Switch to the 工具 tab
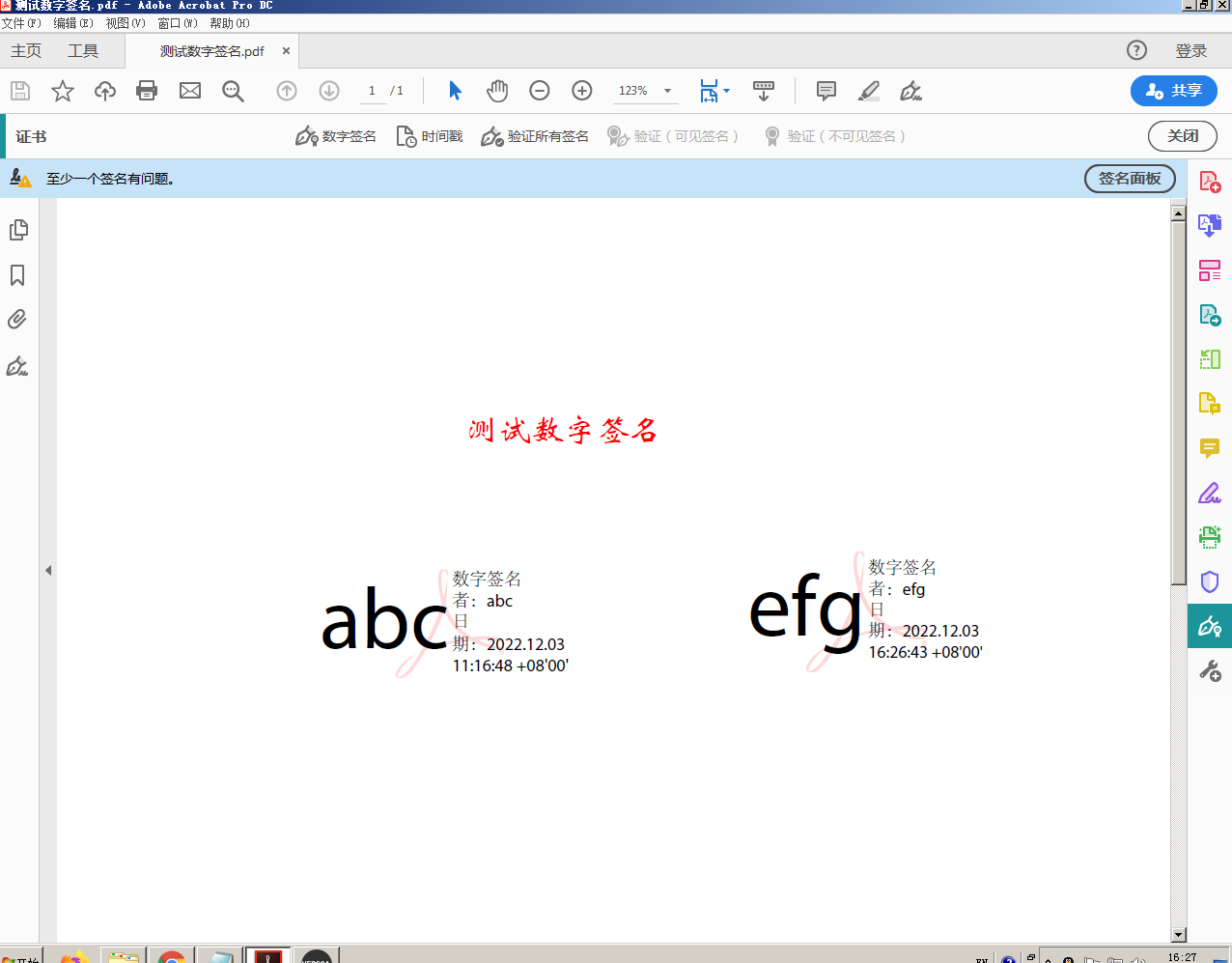This screenshot has width=1232, height=963. [x=83, y=51]
